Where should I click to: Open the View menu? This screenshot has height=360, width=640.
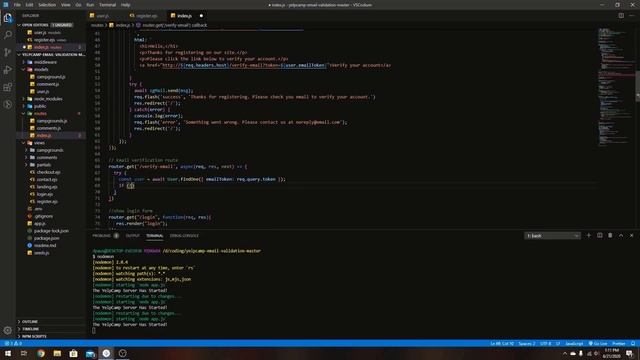[x=65, y=5]
